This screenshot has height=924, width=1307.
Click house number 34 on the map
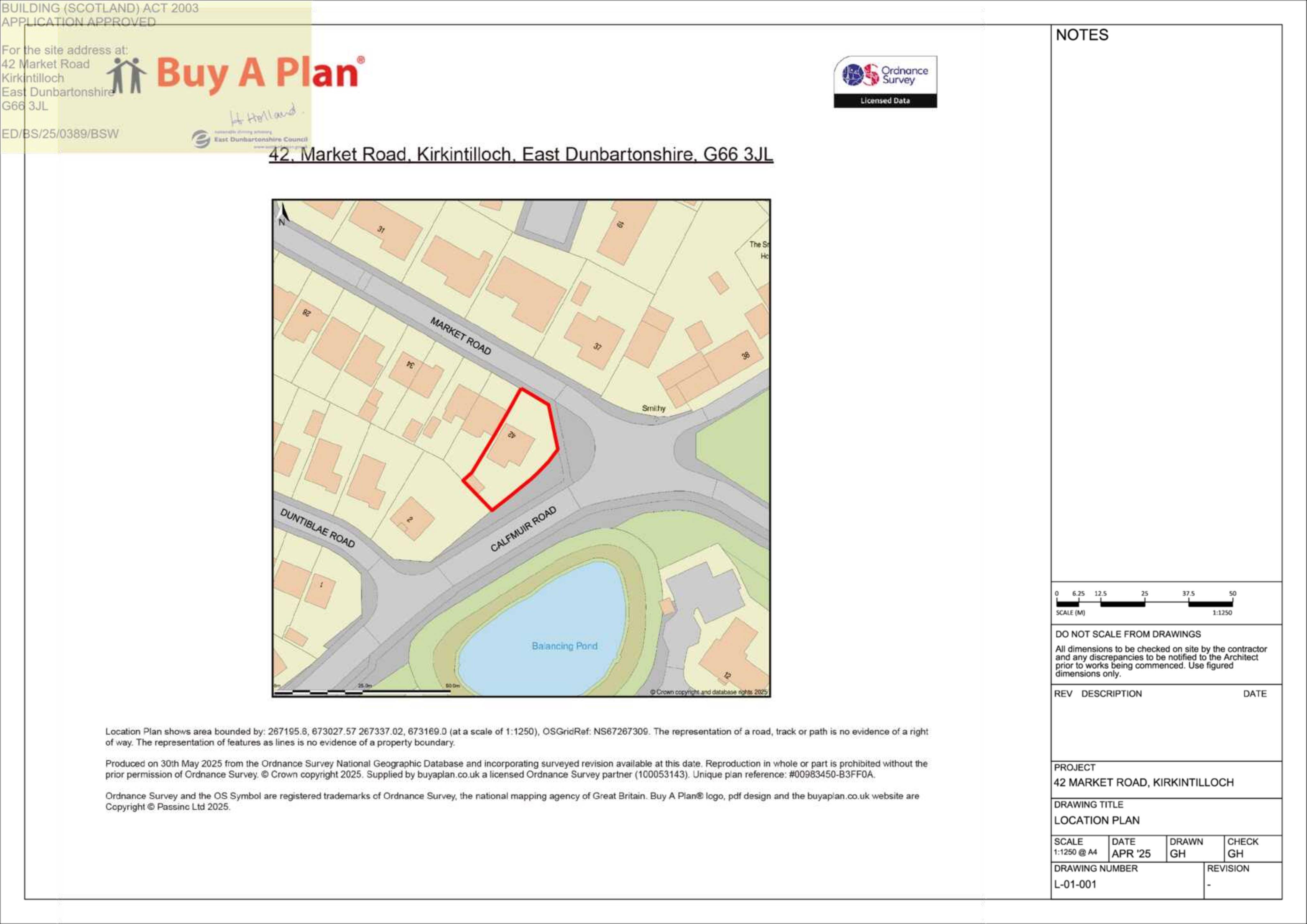click(x=410, y=364)
